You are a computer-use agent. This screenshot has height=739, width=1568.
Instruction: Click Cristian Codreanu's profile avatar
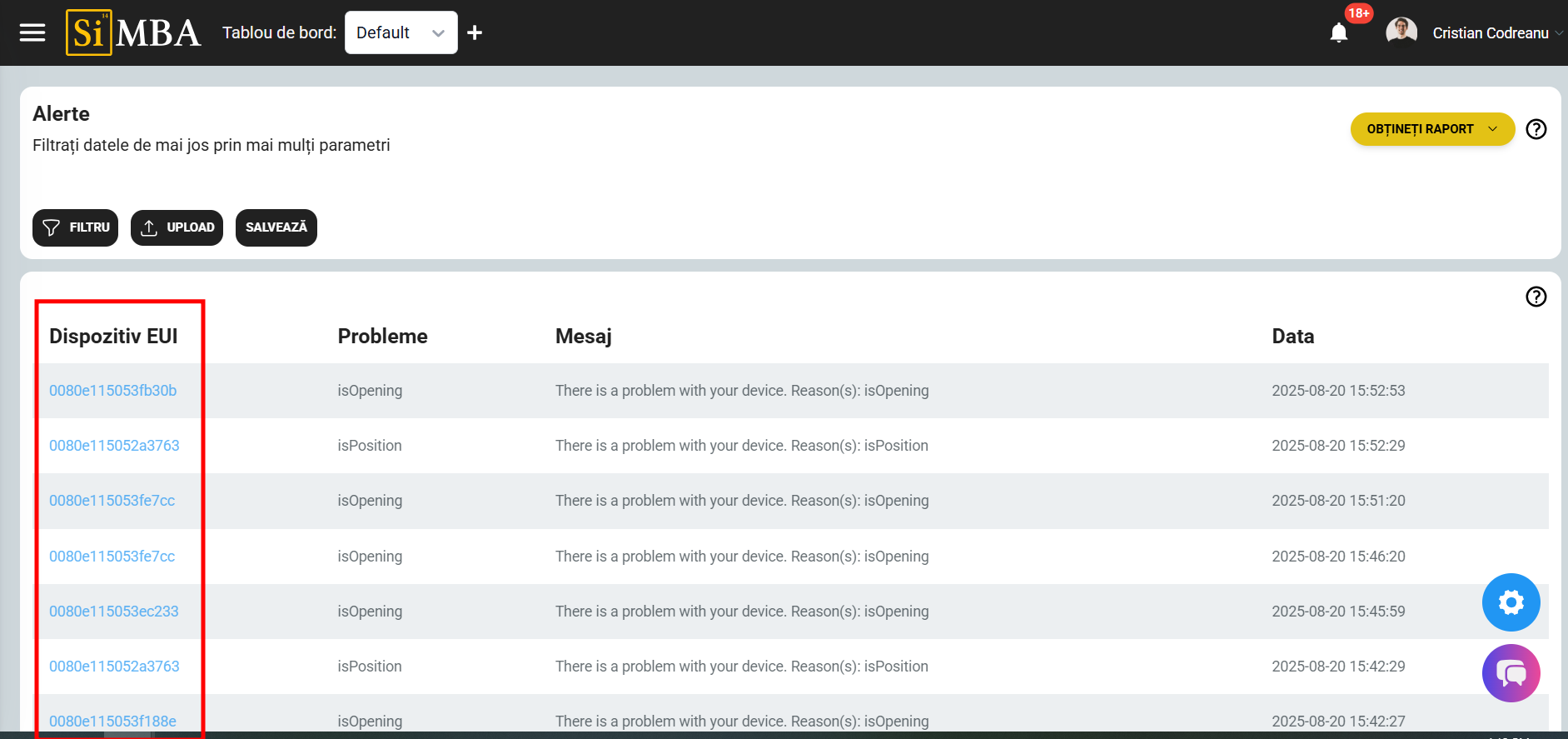1401,32
